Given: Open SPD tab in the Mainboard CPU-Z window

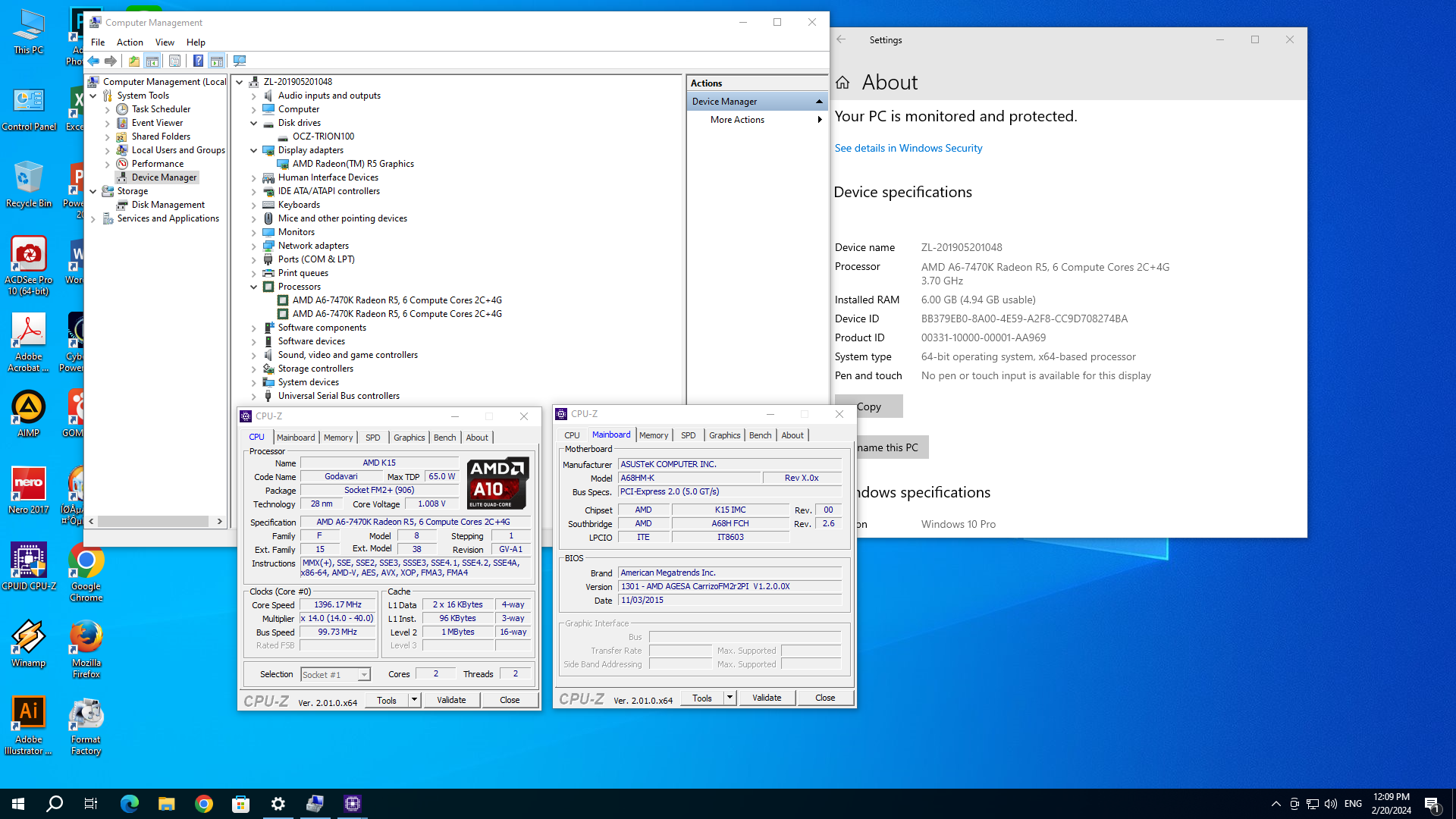Looking at the screenshot, I should [689, 435].
